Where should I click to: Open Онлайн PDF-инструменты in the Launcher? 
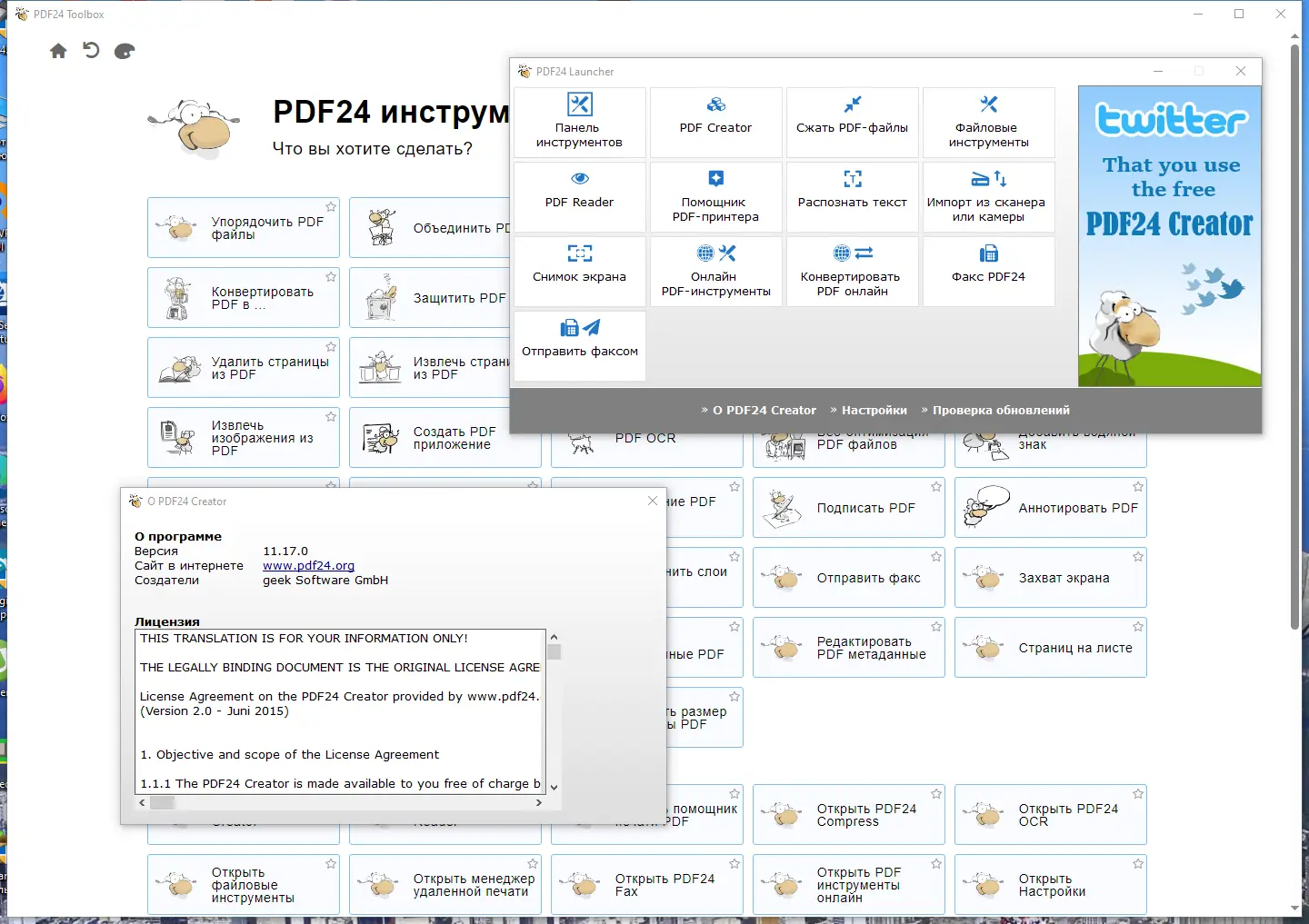(716, 271)
